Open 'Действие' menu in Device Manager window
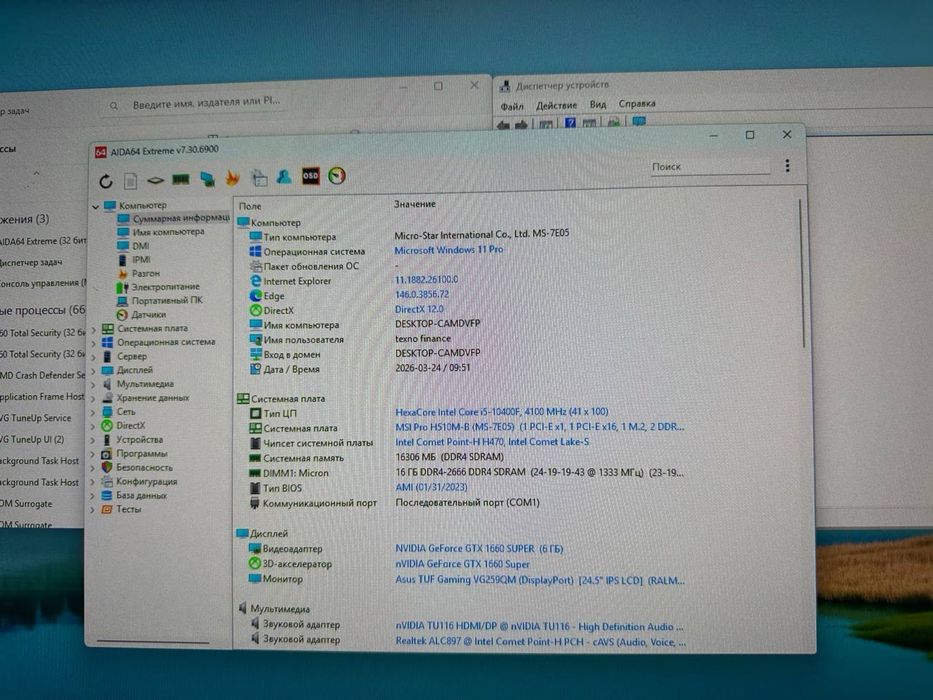The width and height of the screenshot is (933, 700). pyautogui.click(x=556, y=105)
